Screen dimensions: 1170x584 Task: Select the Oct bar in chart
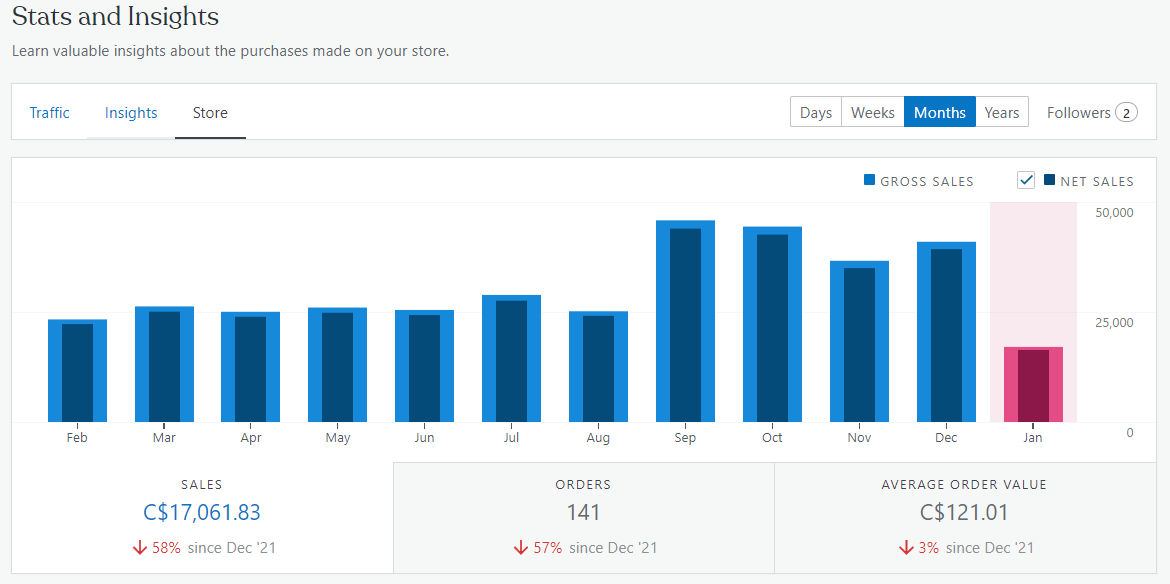[772, 324]
